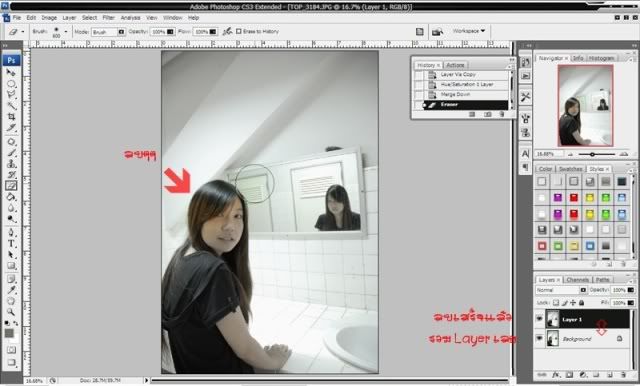The image size is (640, 386).
Task: Open the Tool Presets dock icon
Action: pyautogui.click(x=525, y=97)
